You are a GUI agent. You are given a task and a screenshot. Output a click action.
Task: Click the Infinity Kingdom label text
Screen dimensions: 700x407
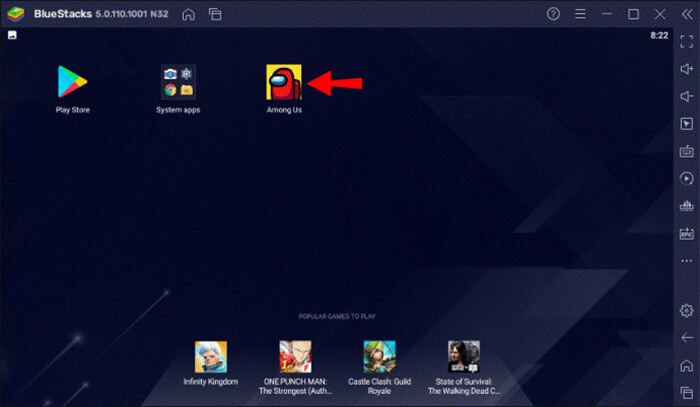211,382
